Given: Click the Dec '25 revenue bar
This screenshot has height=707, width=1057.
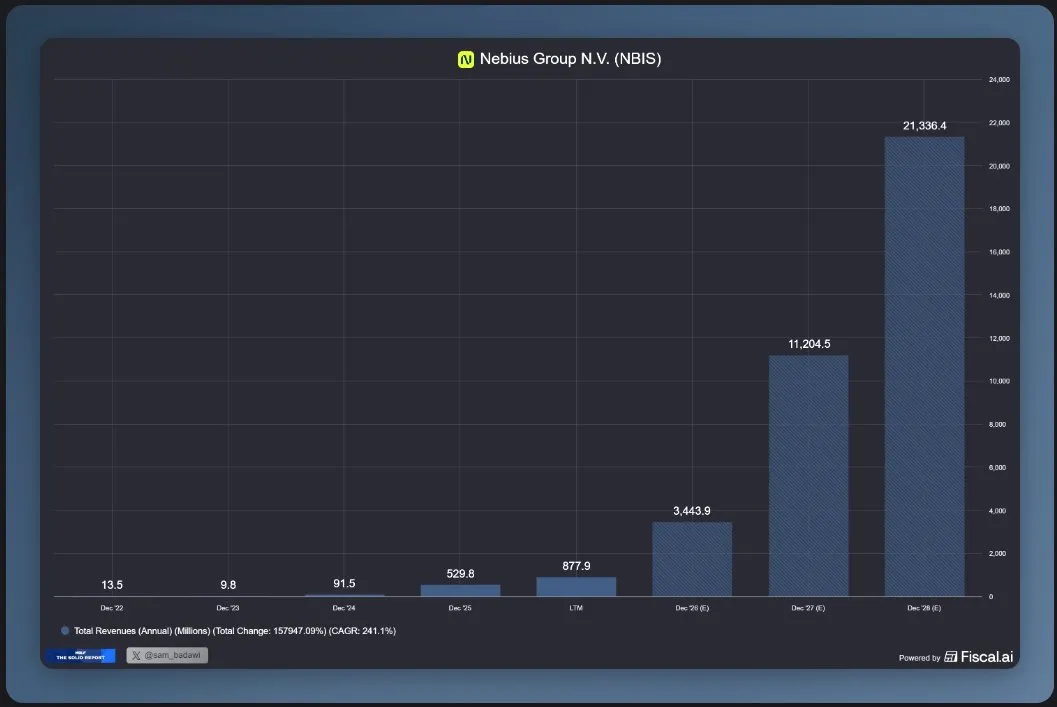Looking at the screenshot, I should click(x=460, y=591).
